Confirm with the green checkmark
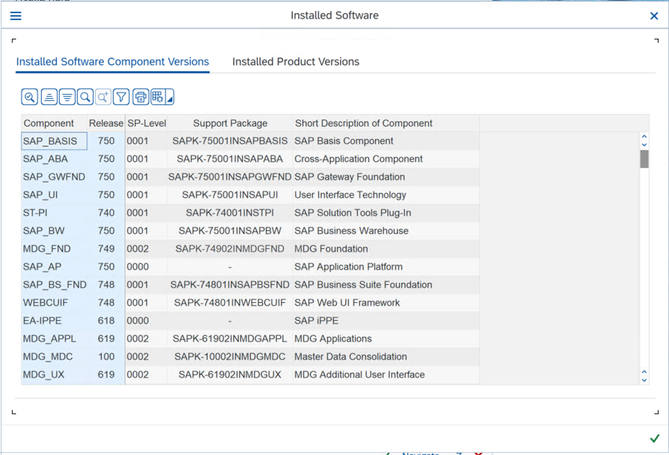The width and height of the screenshot is (669, 455). (x=654, y=438)
